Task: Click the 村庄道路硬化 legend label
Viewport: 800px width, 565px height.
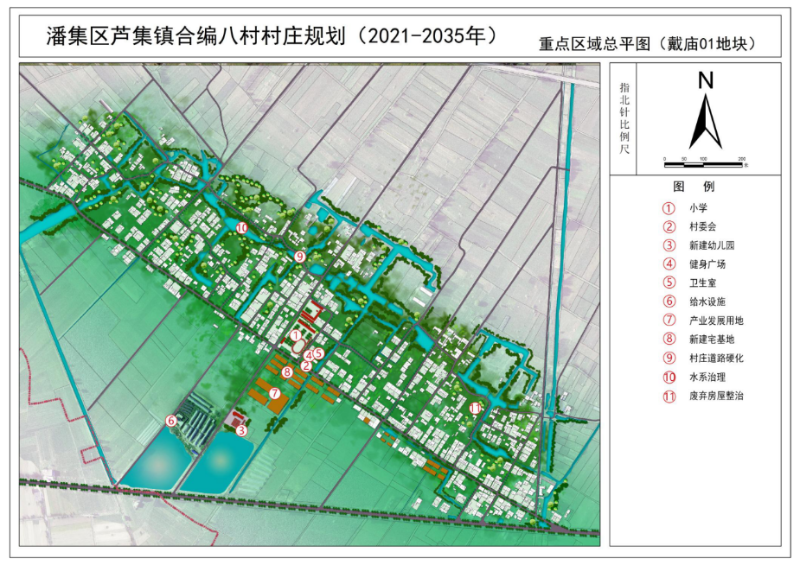Action: coord(716,359)
